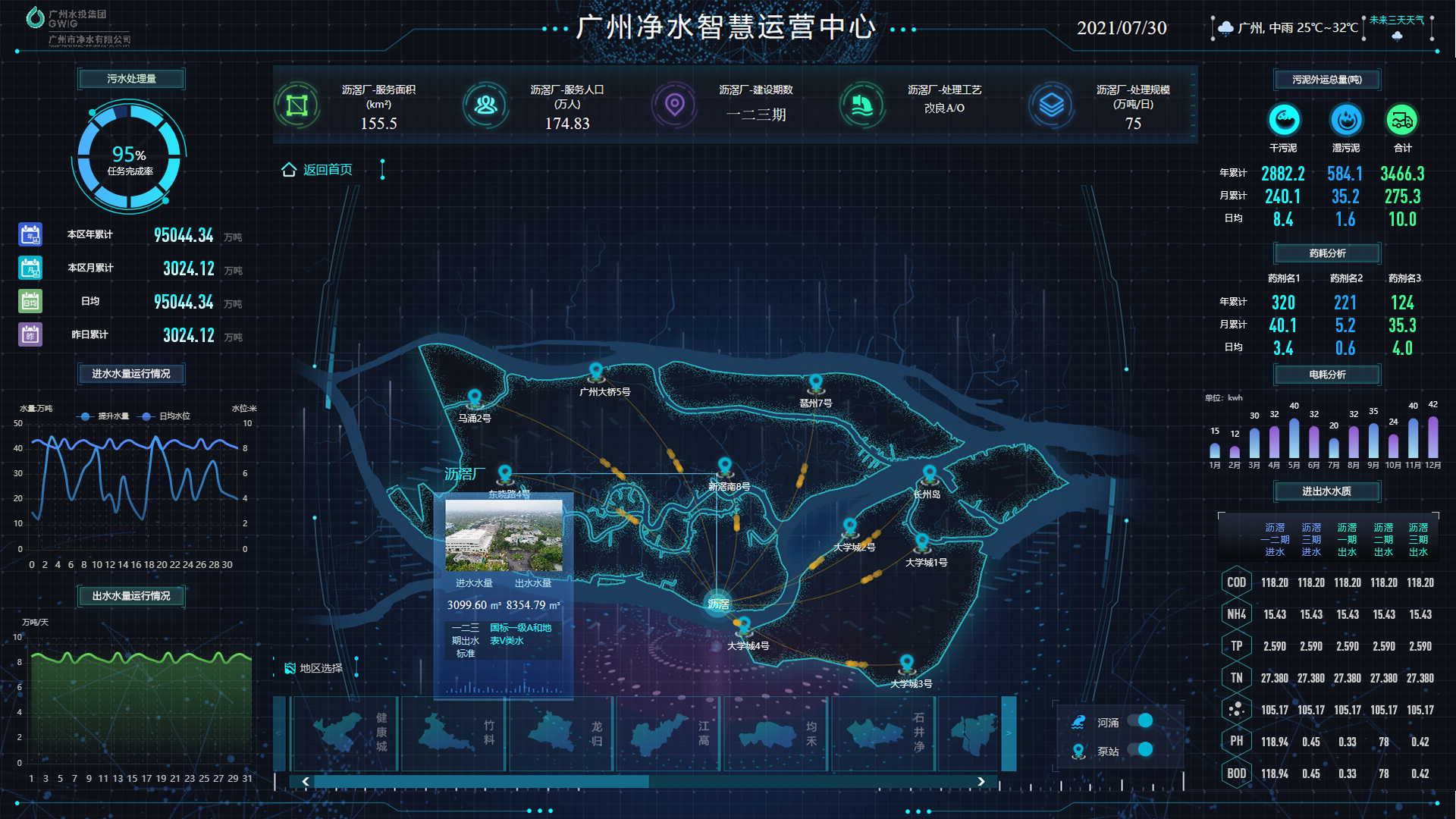Click the 合计 truck total icon
The width and height of the screenshot is (1456, 819).
(x=1401, y=120)
